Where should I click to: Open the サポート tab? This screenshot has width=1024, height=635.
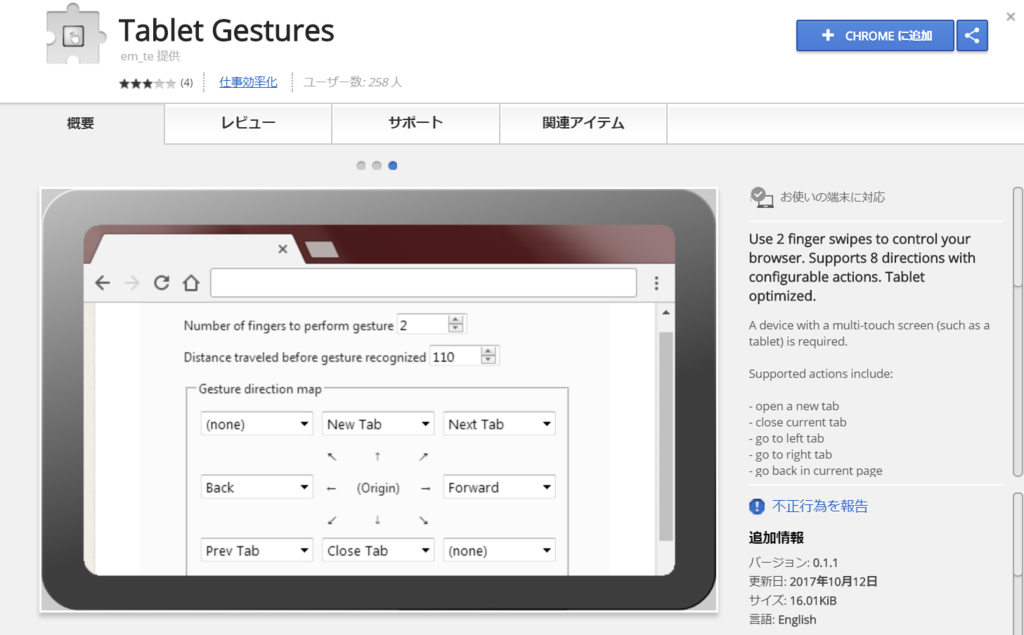point(415,123)
